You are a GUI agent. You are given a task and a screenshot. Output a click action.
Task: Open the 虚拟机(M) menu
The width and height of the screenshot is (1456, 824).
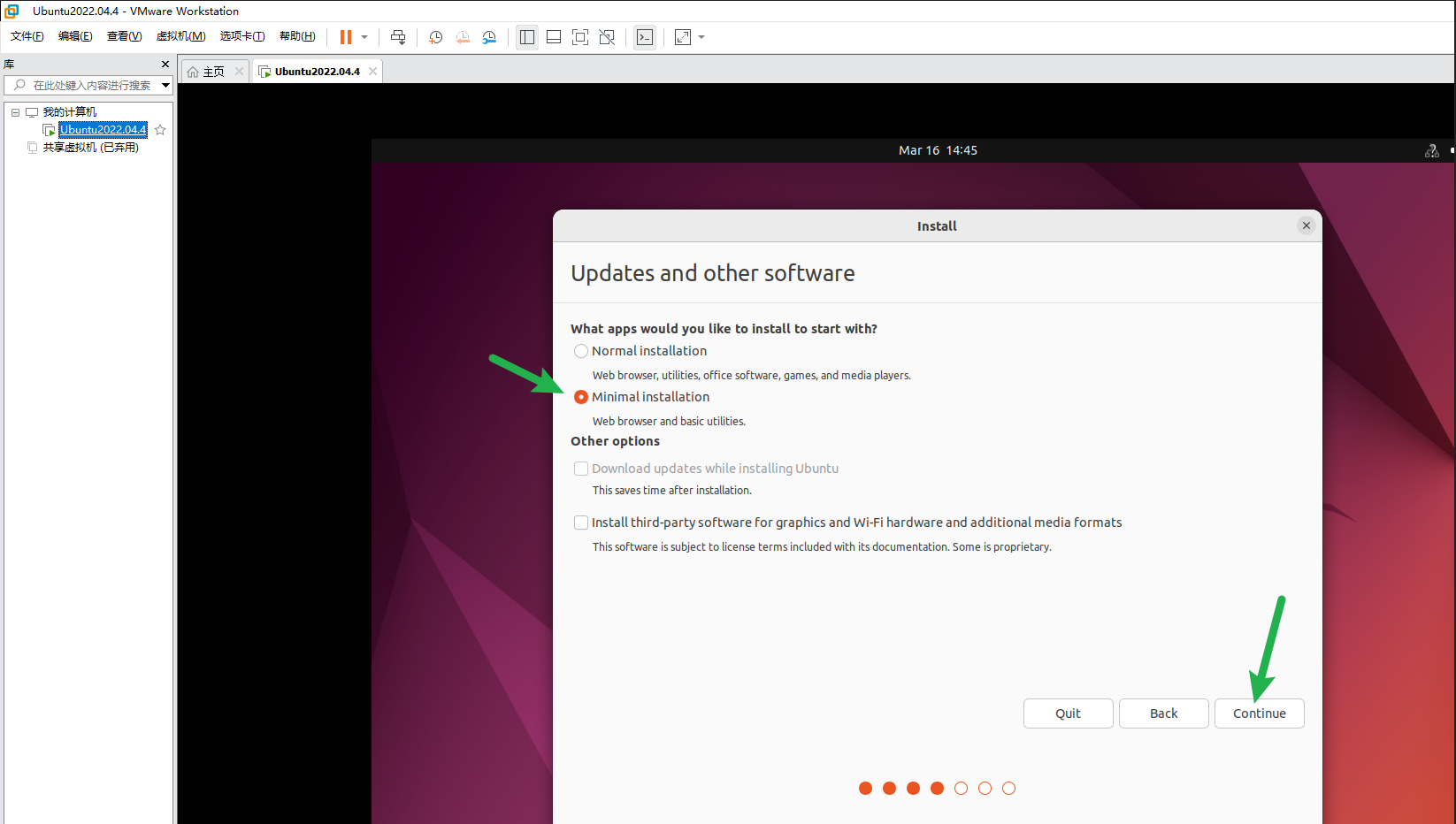180,36
